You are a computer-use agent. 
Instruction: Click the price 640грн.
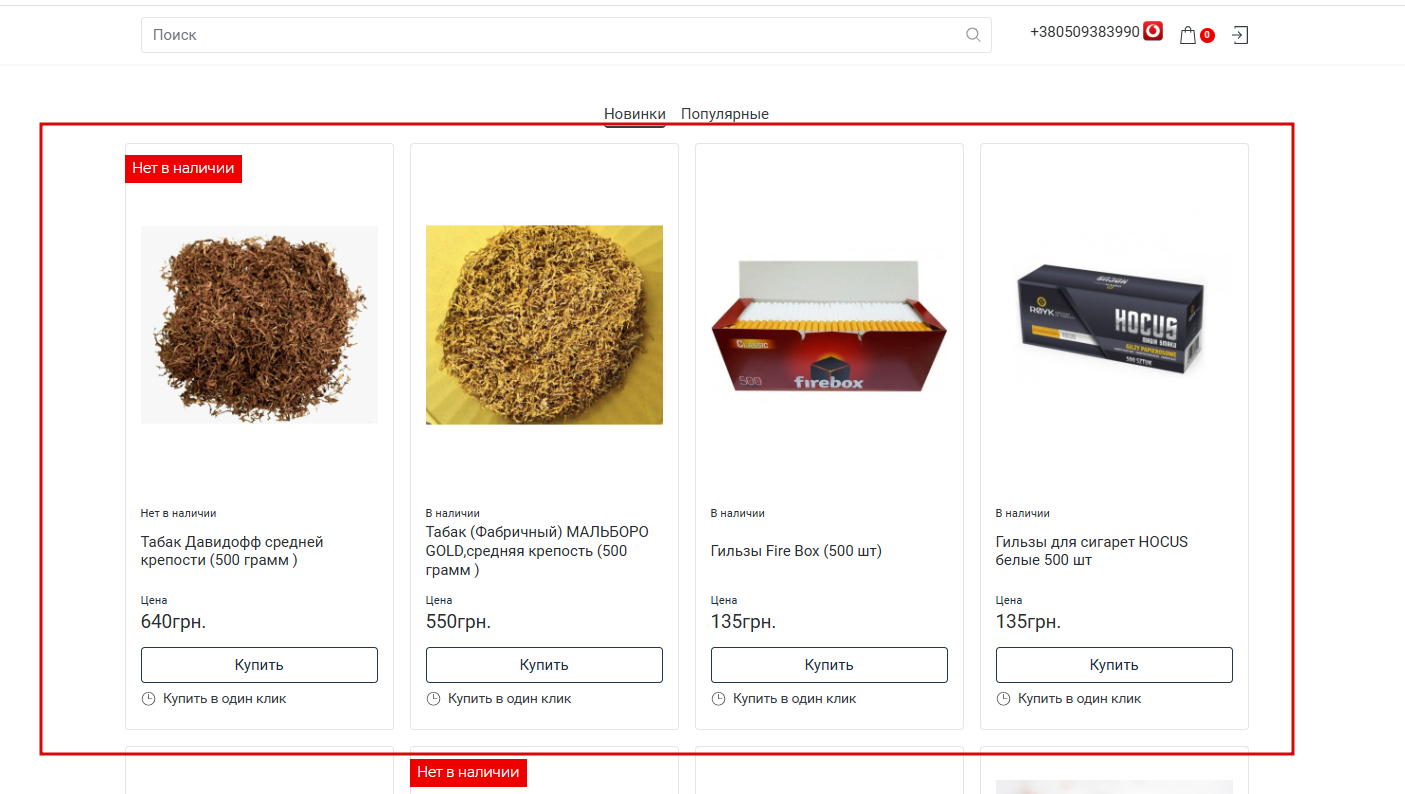tap(173, 622)
